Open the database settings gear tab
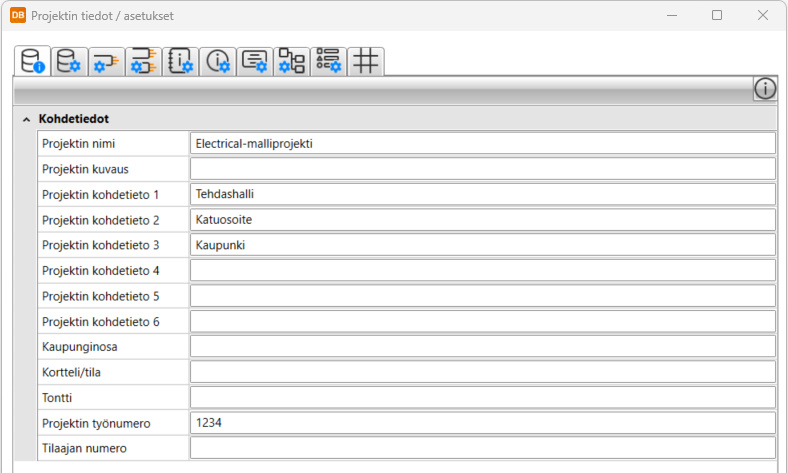 [x=70, y=62]
